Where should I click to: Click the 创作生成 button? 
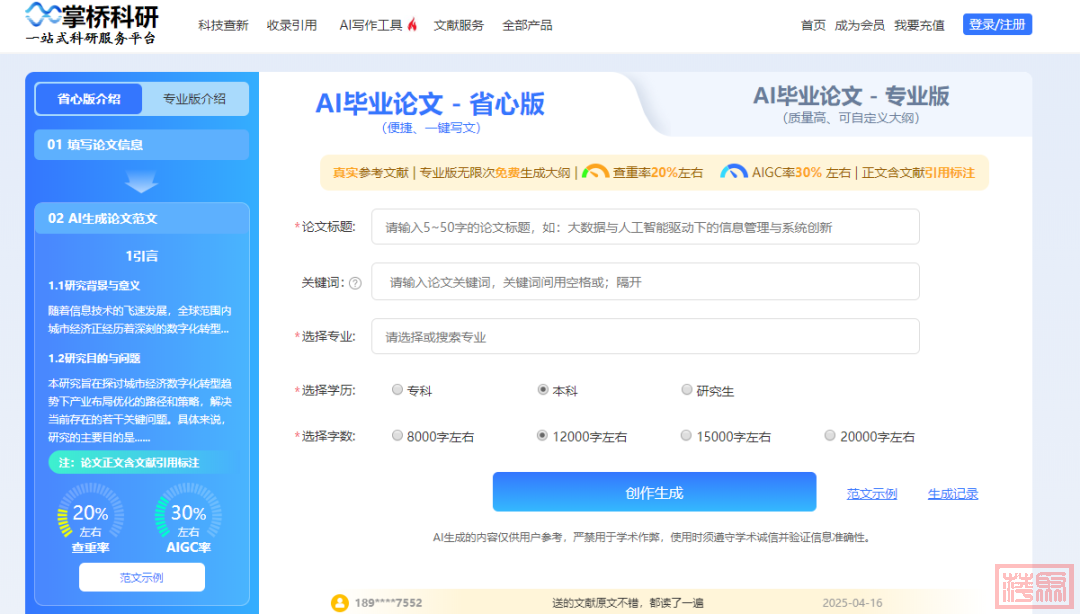[x=654, y=492]
